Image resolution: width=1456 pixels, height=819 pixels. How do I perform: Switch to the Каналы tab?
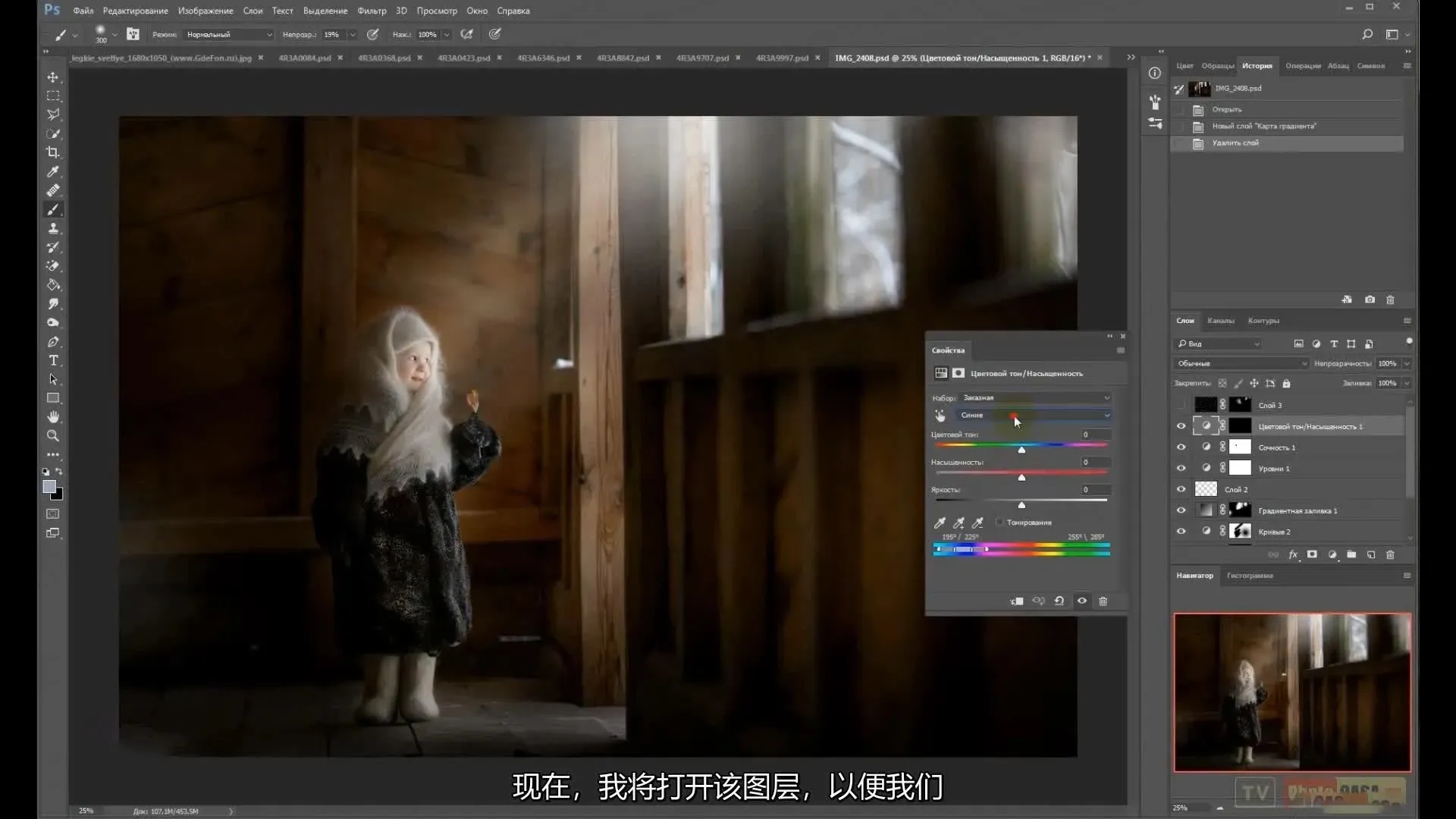coord(1220,321)
